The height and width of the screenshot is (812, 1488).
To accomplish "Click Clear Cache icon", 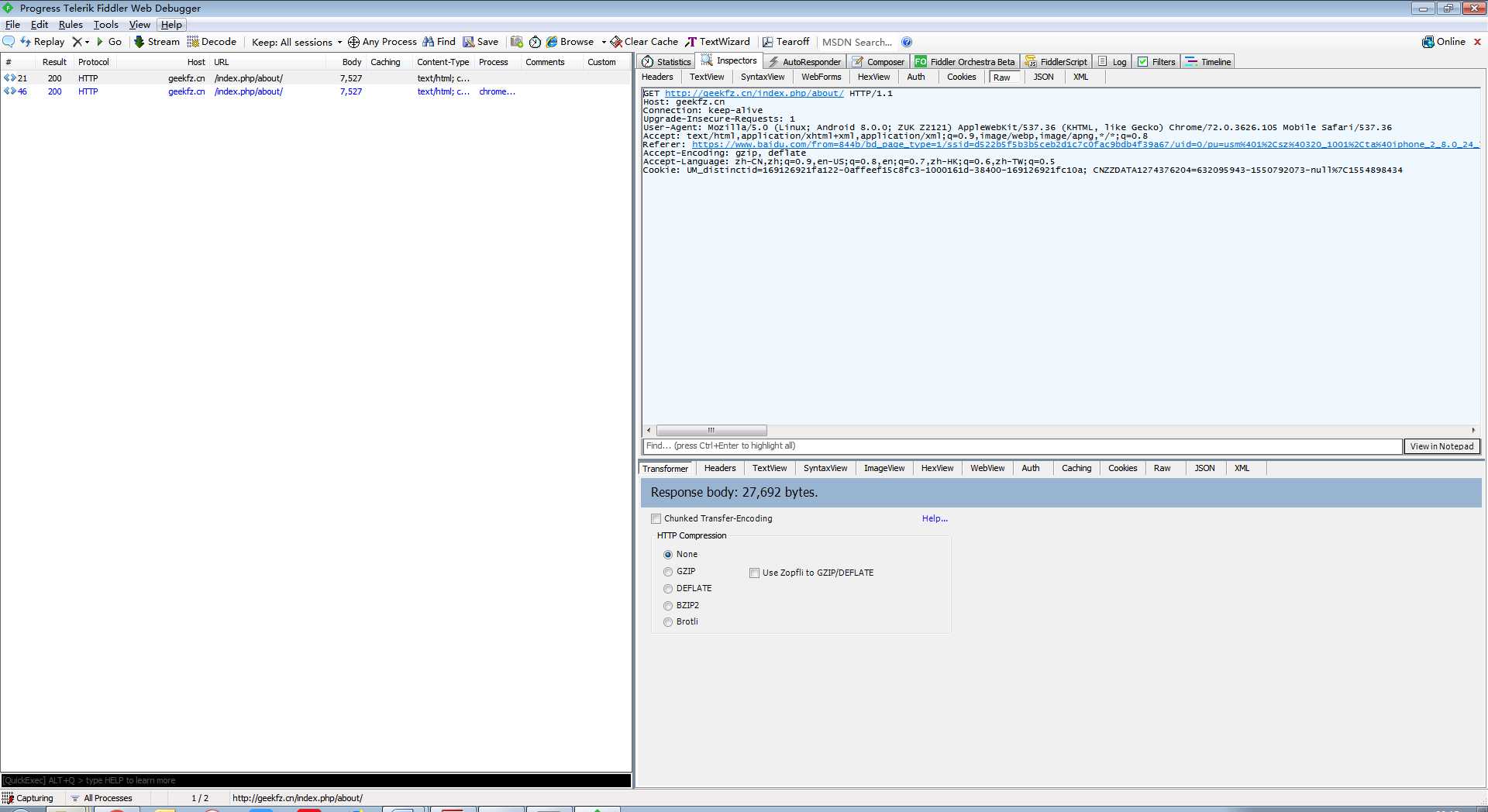I will point(616,42).
